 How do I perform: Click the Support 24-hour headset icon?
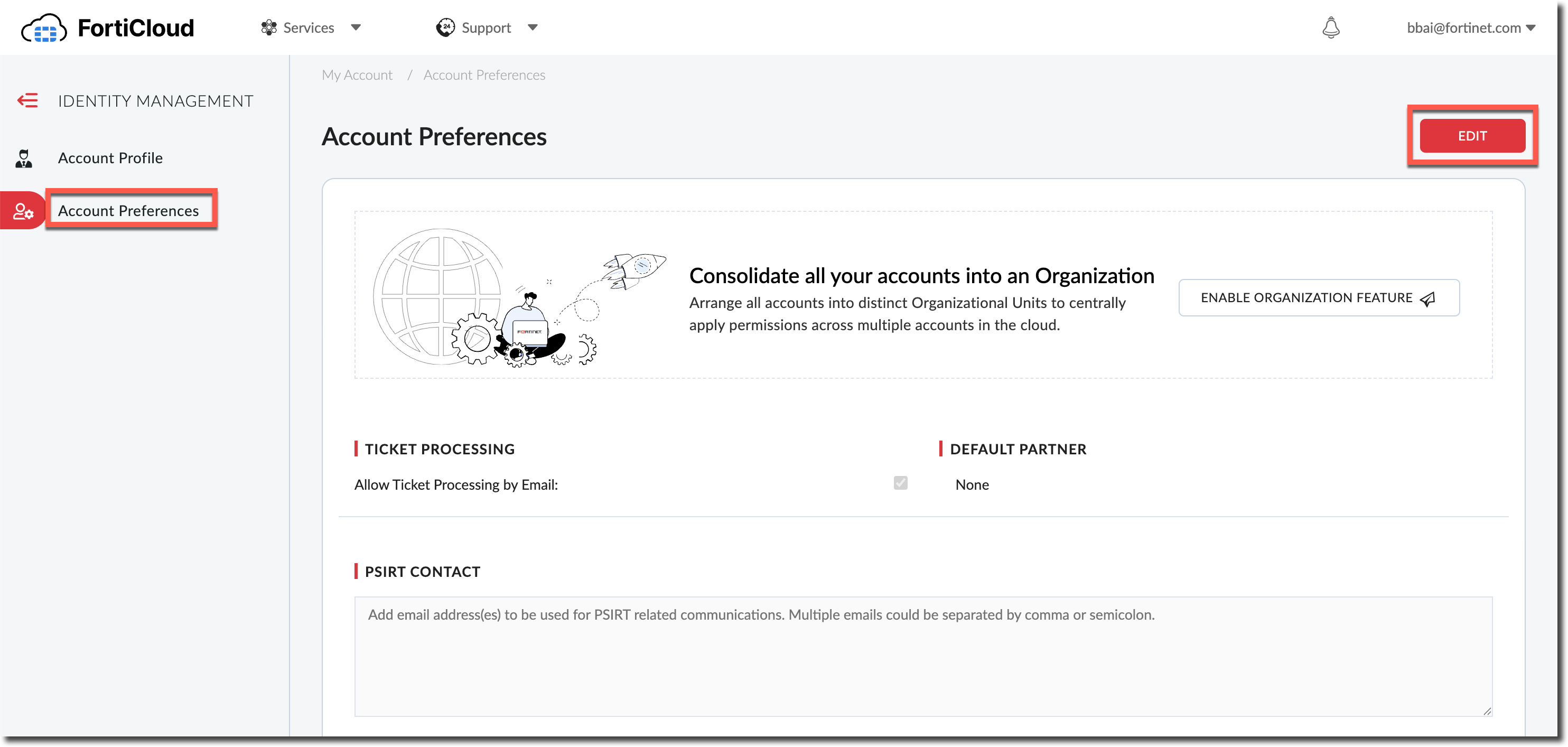click(445, 28)
